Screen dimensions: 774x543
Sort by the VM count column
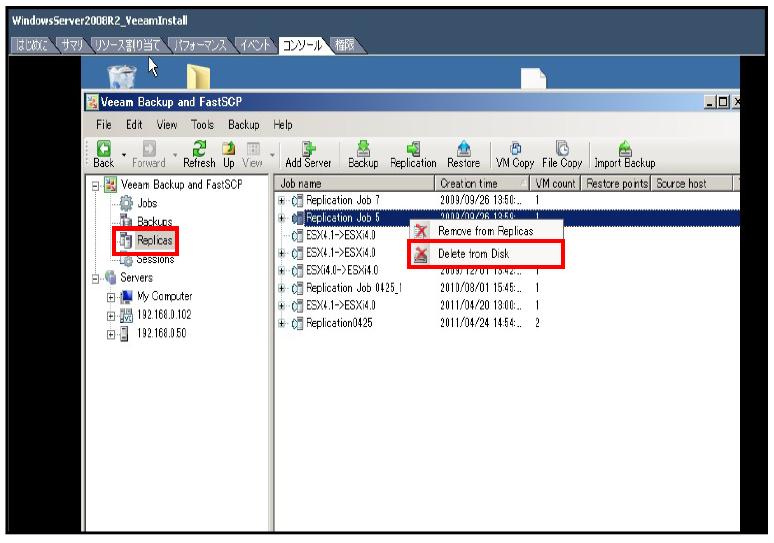[x=555, y=184]
